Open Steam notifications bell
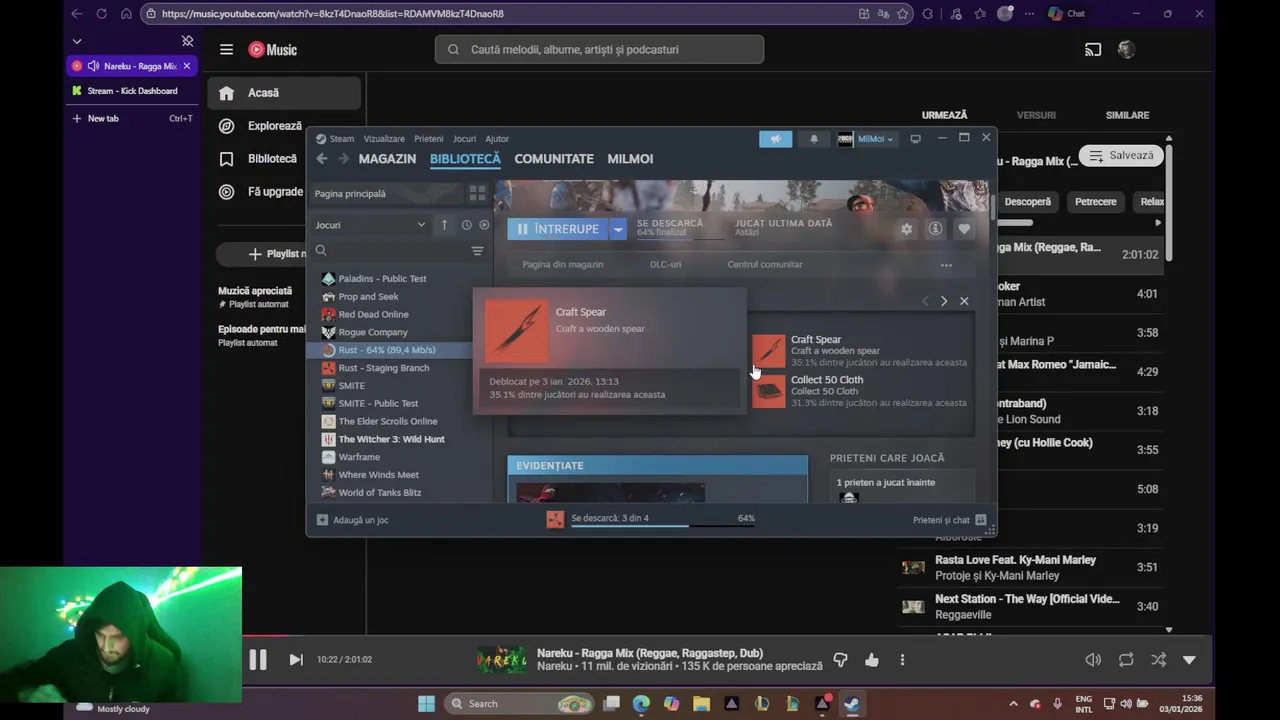The image size is (1280, 720). tap(814, 139)
